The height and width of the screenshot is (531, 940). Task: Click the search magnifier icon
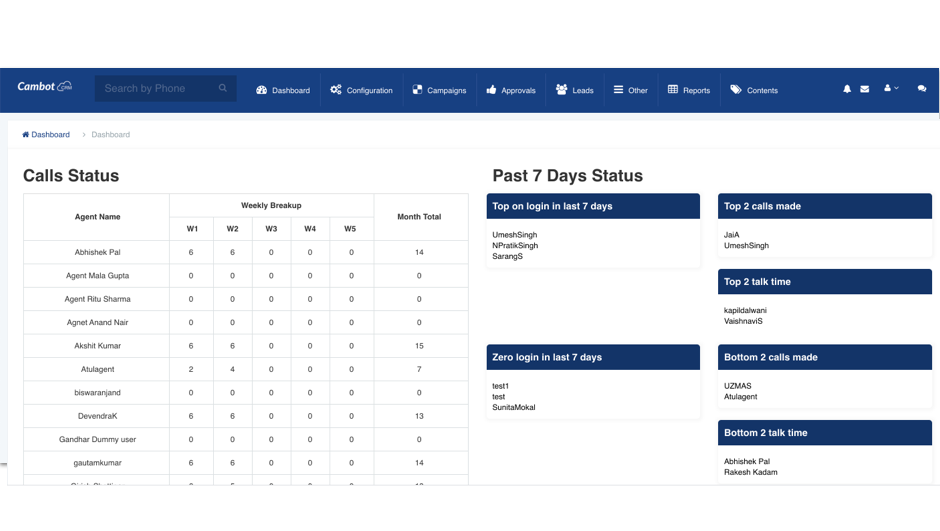(223, 88)
